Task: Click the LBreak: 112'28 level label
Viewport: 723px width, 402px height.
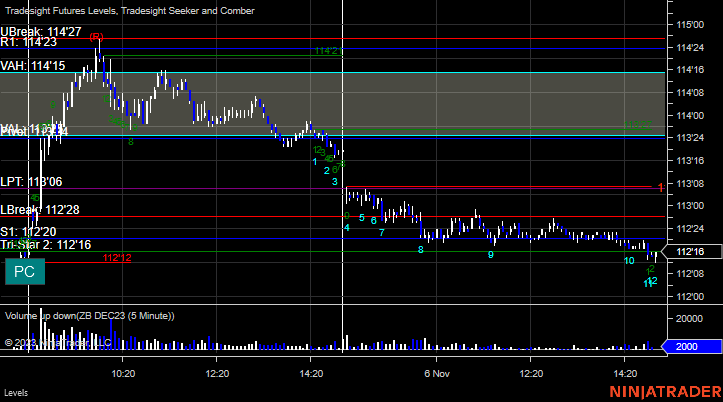Action: click(40, 210)
